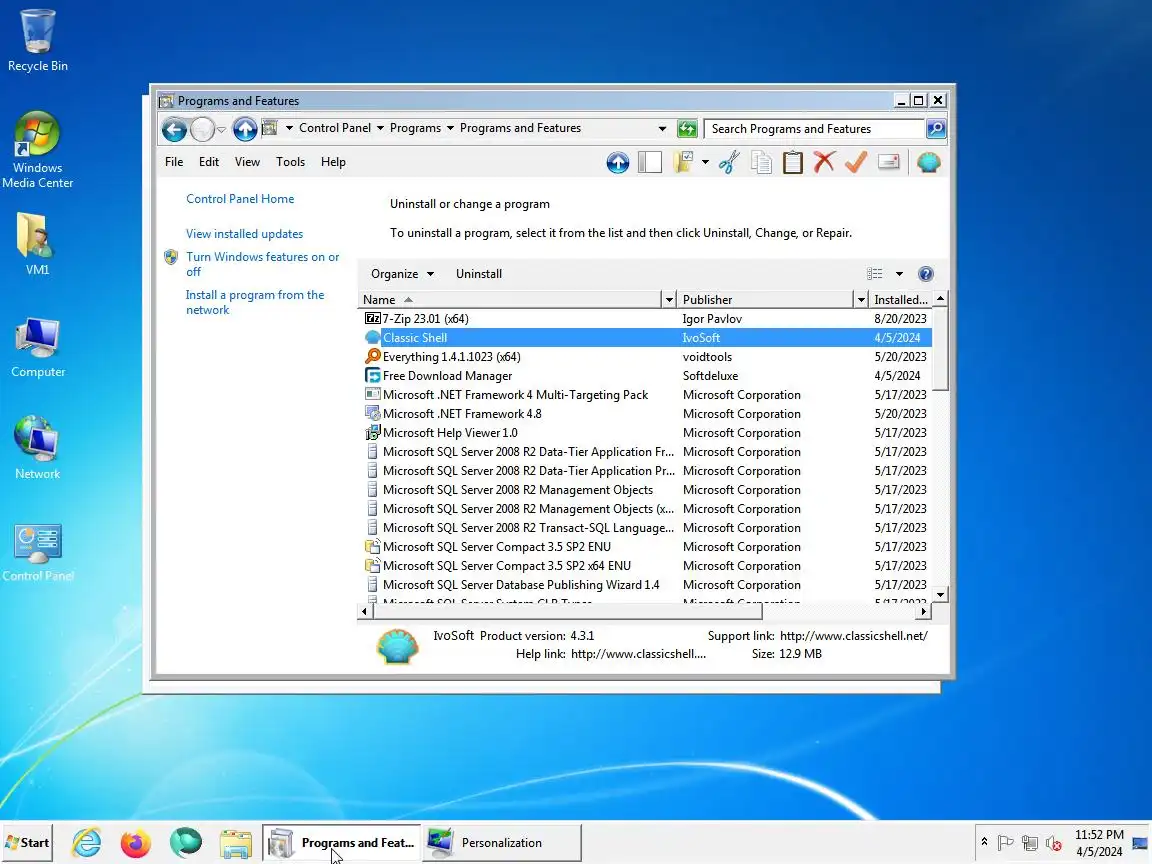
Task: Open the View menu
Action: pos(247,162)
